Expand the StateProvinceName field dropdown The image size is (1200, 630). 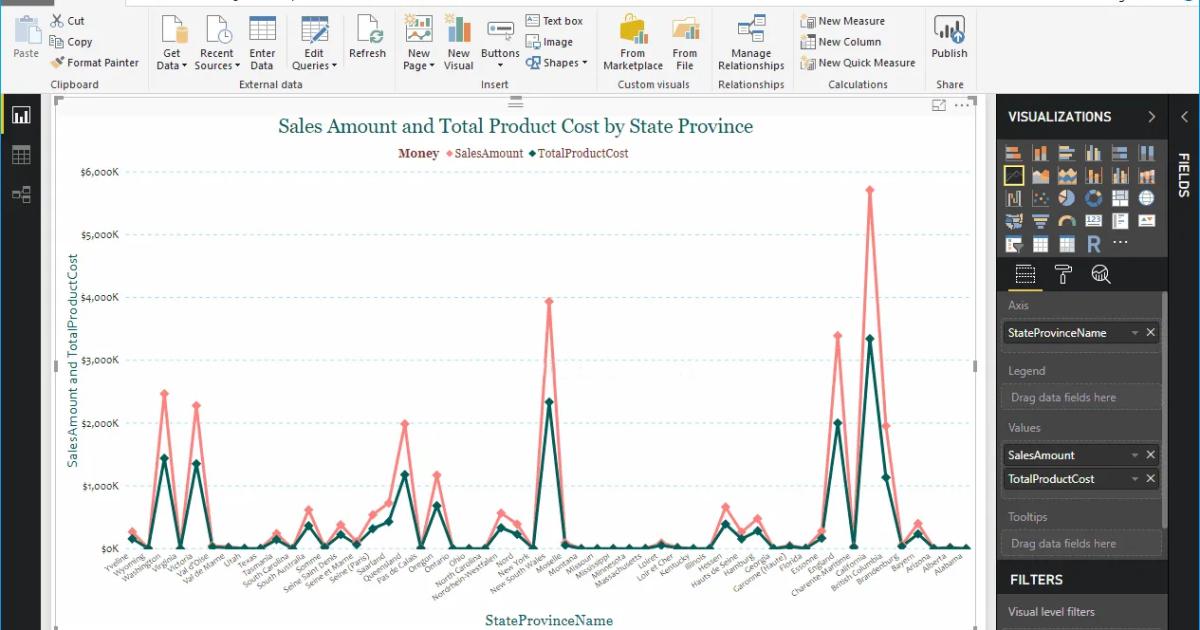point(1133,332)
